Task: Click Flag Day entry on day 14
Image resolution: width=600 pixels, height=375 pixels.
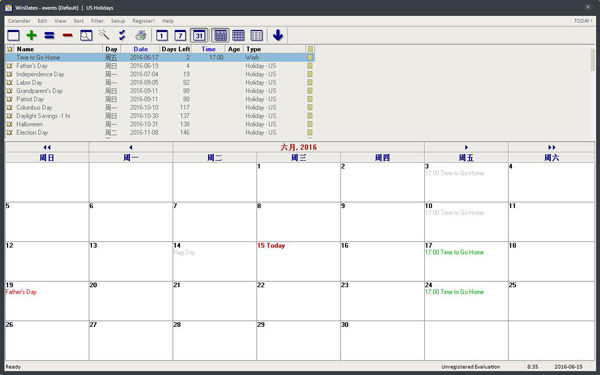Action: (184, 253)
